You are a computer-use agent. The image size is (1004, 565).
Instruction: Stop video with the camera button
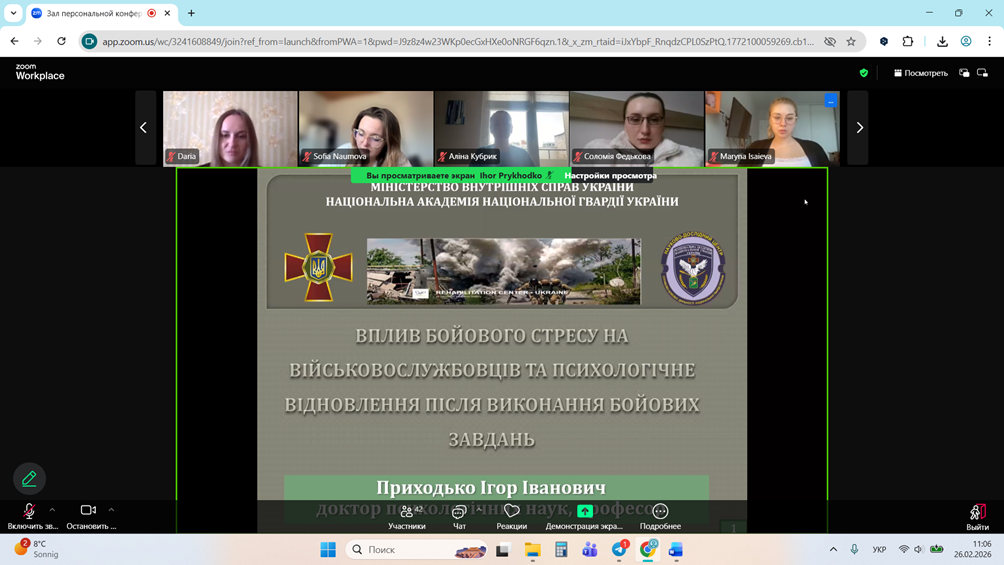pyautogui.click(x=88, y=511)
